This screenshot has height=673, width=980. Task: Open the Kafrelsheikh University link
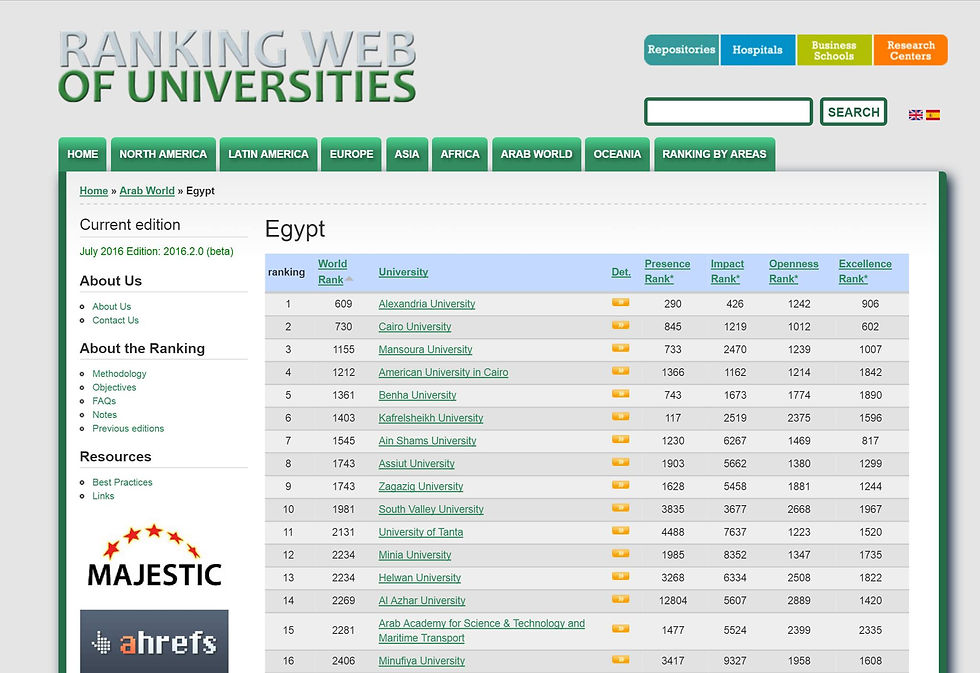click(431, 418)
